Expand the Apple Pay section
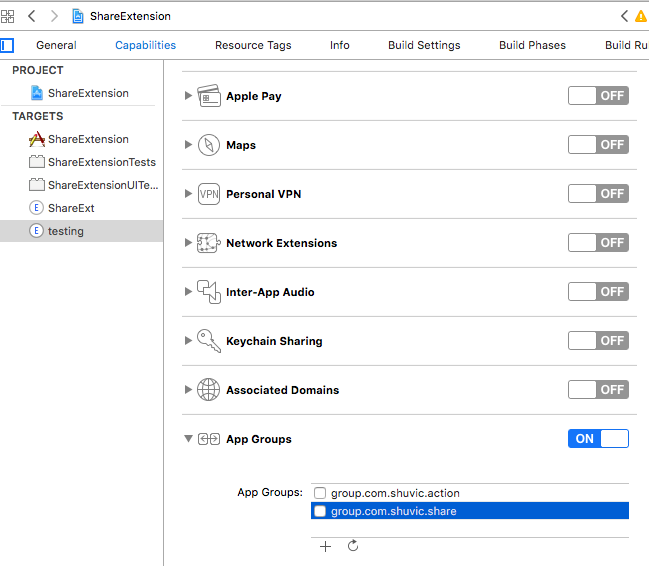The width and height of the screenshot is (649, 566). click(188, 96)
